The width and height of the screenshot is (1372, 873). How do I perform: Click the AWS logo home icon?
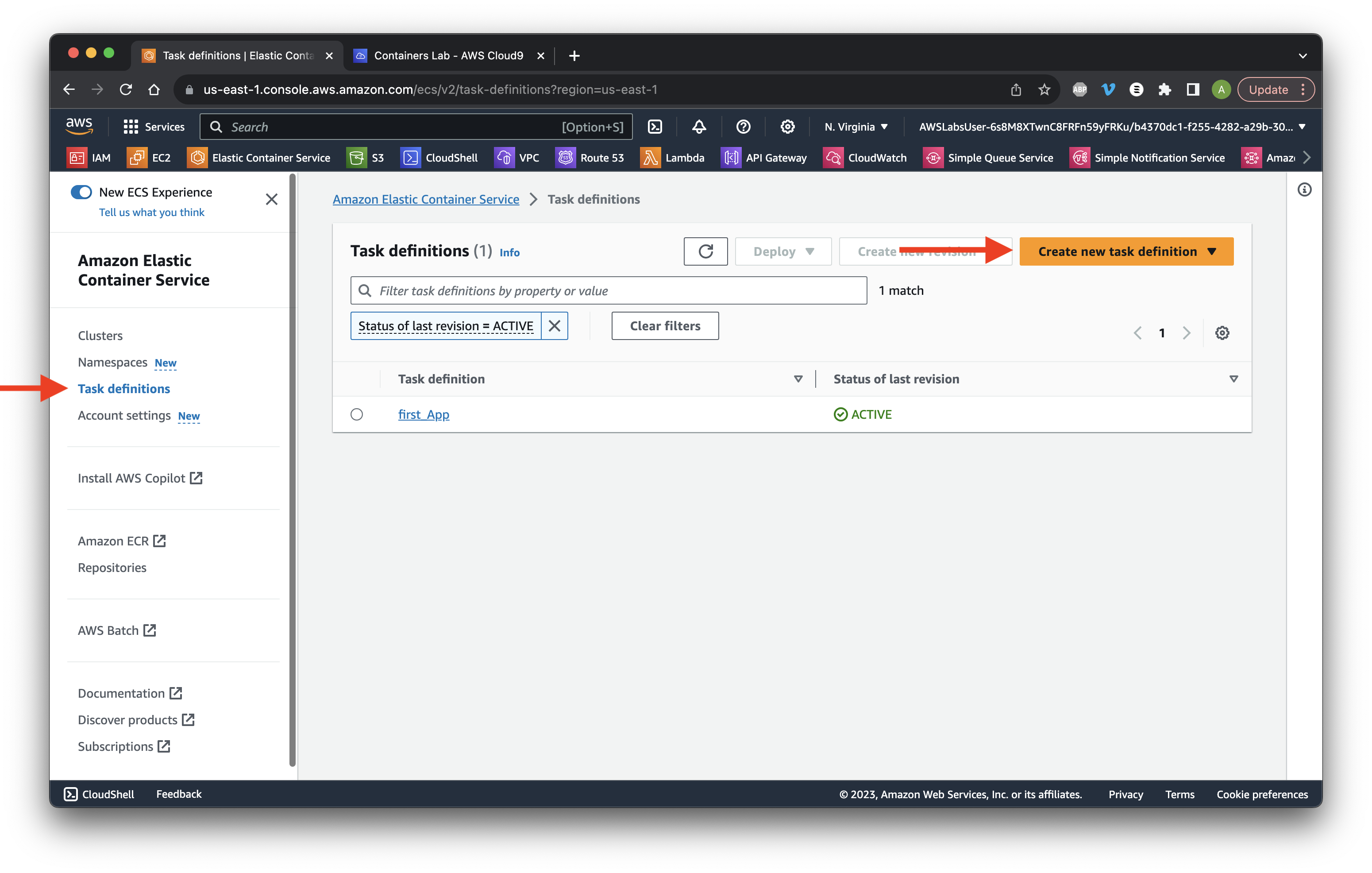pyautogui.click(x=79, y=126)
